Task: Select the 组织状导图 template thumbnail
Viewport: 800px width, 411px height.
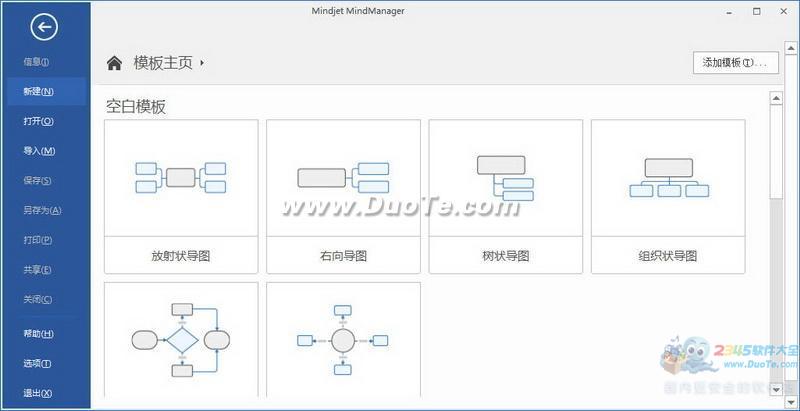Action: point(668,178)
